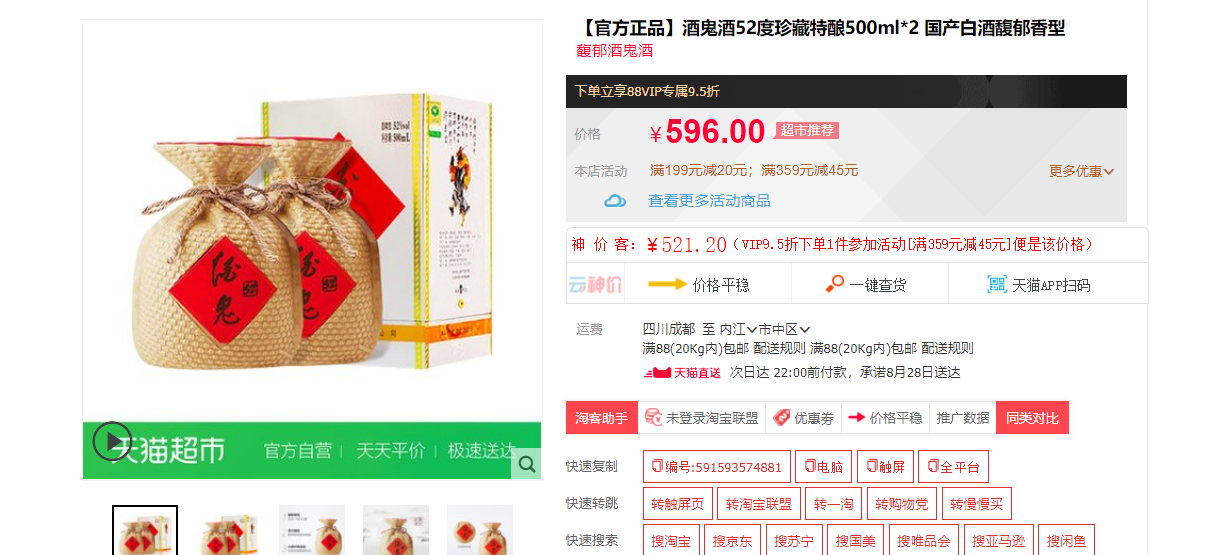
Task: Click the yellow arrow 价格平稳 indicator
Action: click(667, 285)
